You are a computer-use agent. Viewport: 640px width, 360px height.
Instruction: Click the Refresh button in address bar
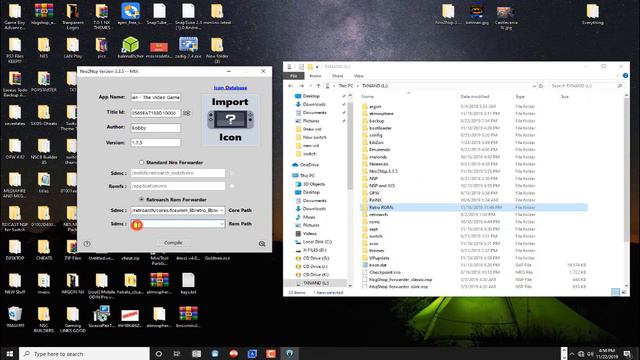[x=541, y=86]
